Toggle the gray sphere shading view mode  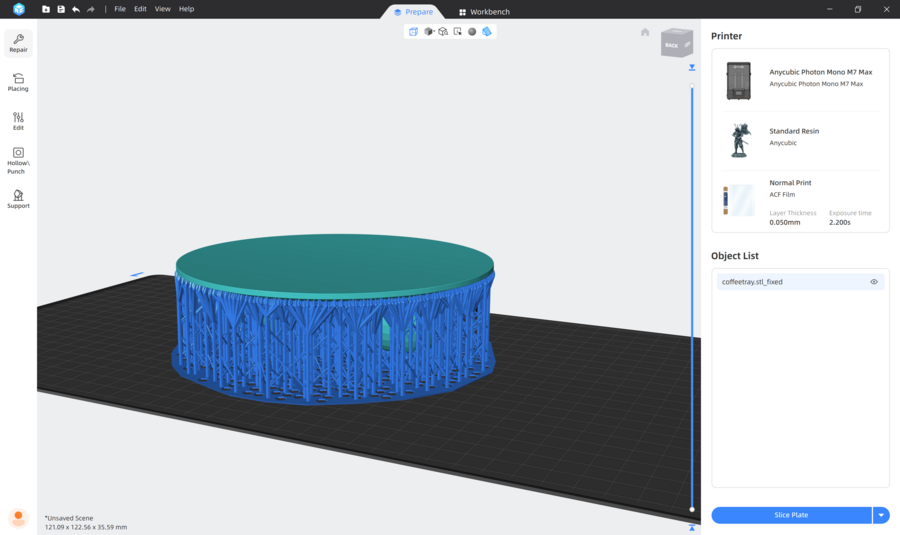(x=472, y=32)
